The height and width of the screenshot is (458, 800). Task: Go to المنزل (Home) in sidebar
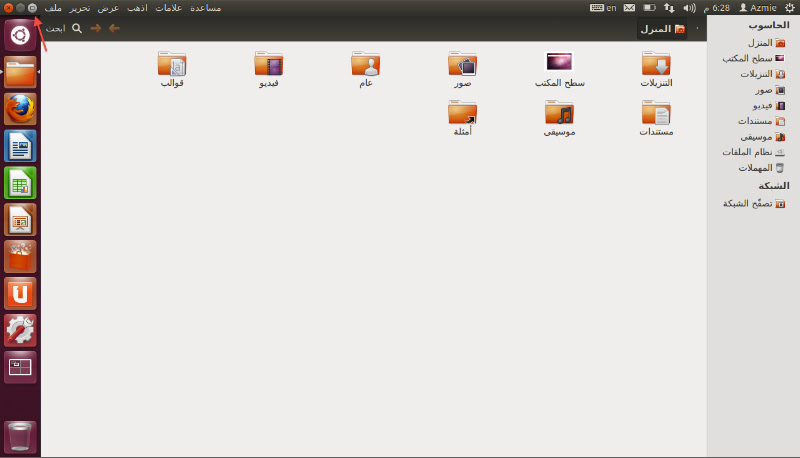pos(766,43)
